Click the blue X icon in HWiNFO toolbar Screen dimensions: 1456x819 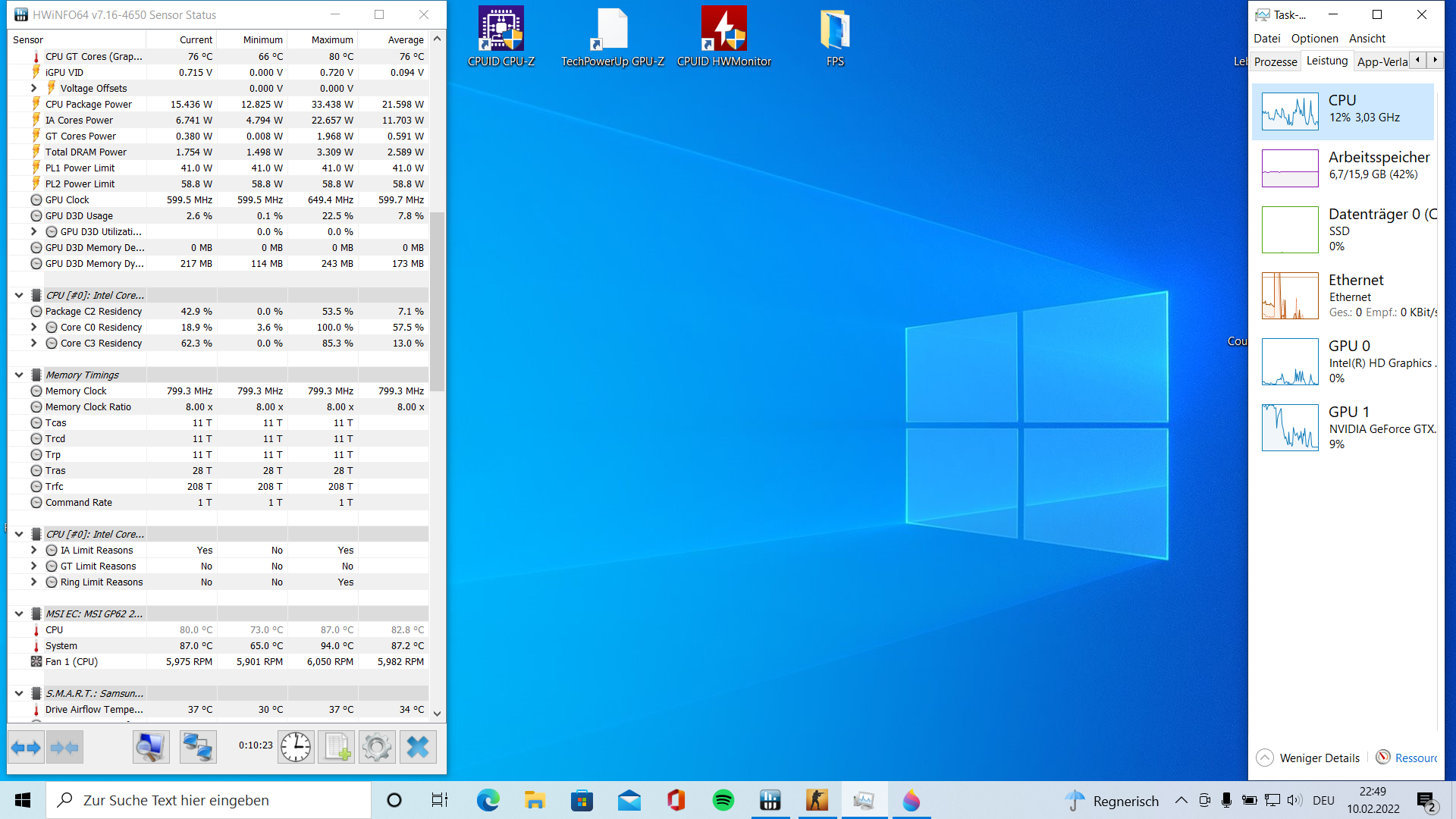pyautogui.click(x=418, y=748)
